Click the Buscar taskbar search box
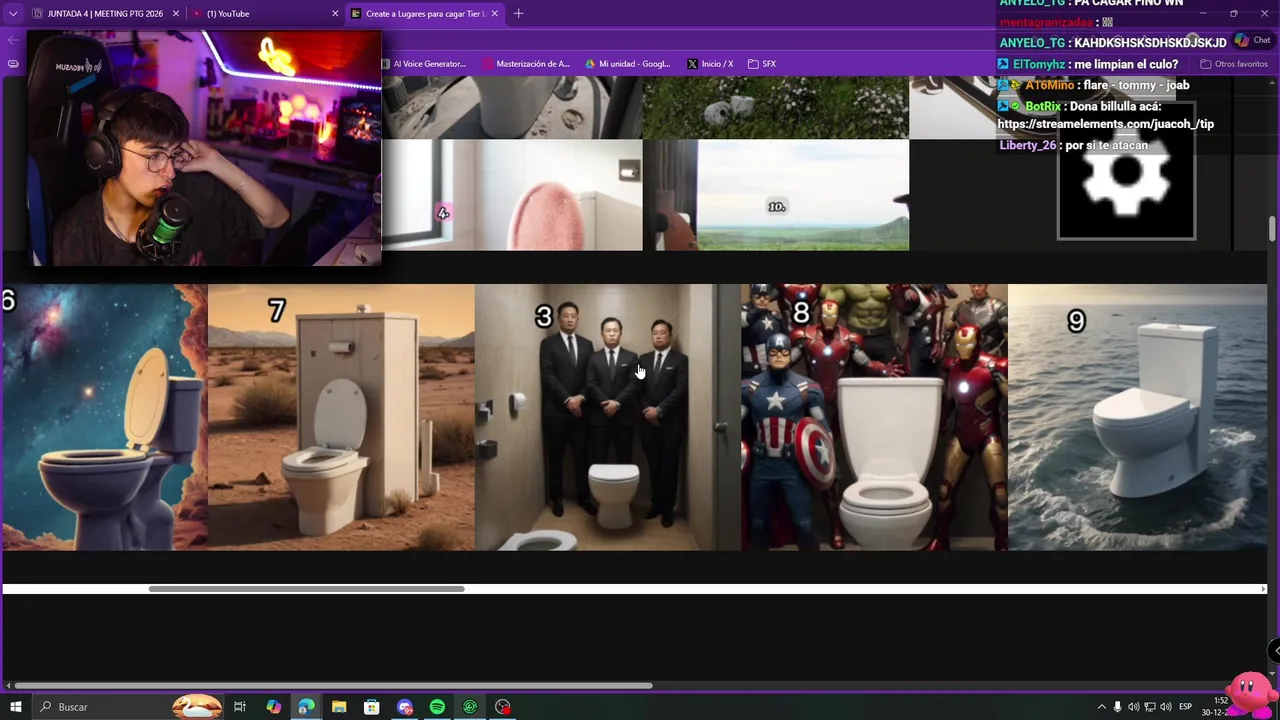1280x720 pixels. tap(127, 707)
